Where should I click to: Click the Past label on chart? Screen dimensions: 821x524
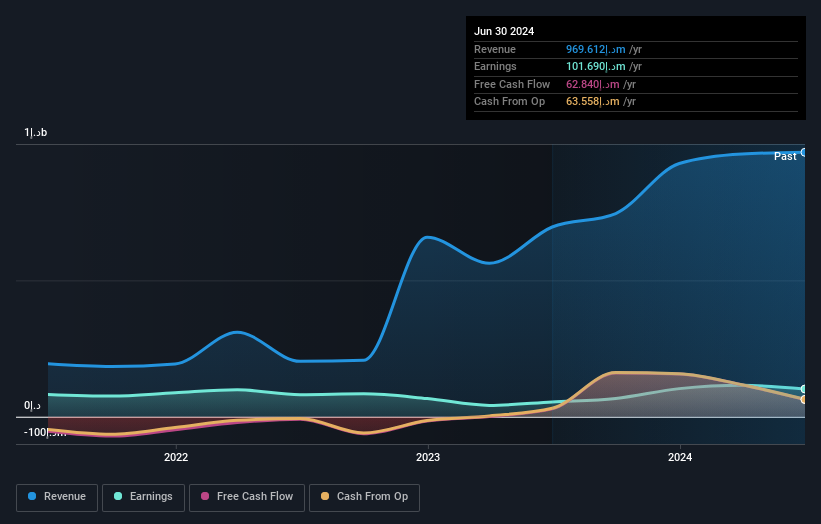click(785, 157)
